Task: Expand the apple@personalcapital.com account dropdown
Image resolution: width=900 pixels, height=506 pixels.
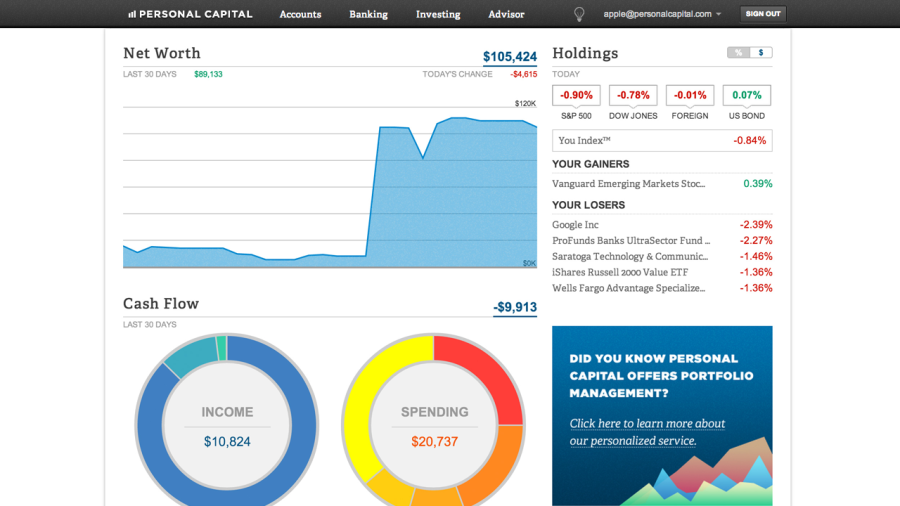Action: pyautogui.click(x=662, y=14)
